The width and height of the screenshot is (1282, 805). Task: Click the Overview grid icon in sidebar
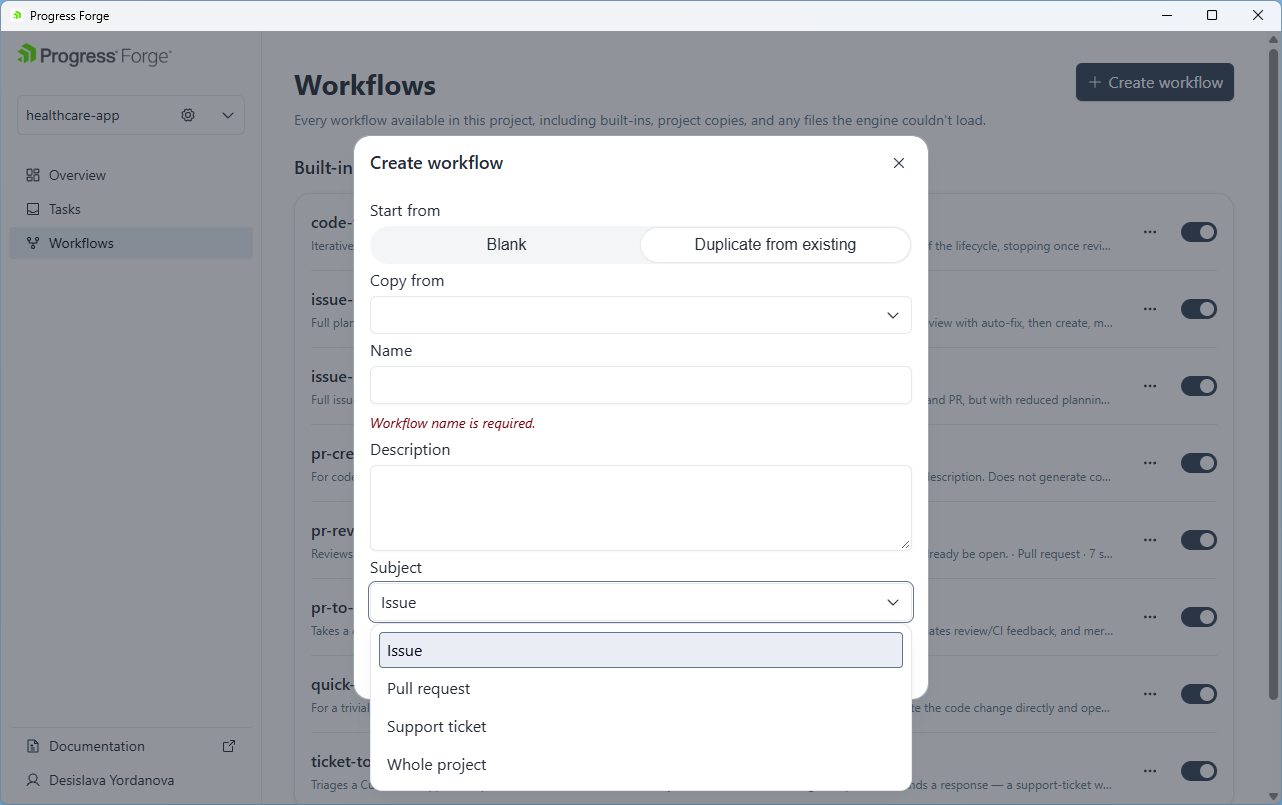[x=33, y=175]
